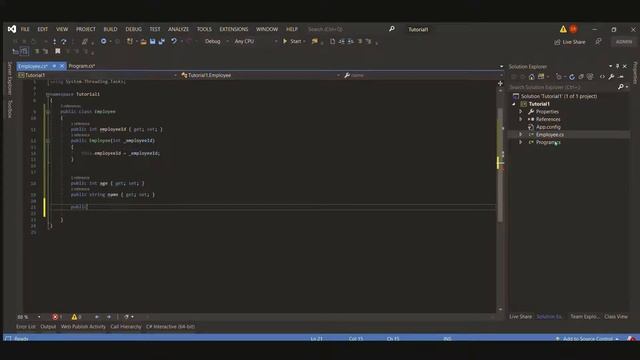Screen dimensions: 640x360
Task: Click the Solution Explorer Collapse All icon
Action: (581, 77)
